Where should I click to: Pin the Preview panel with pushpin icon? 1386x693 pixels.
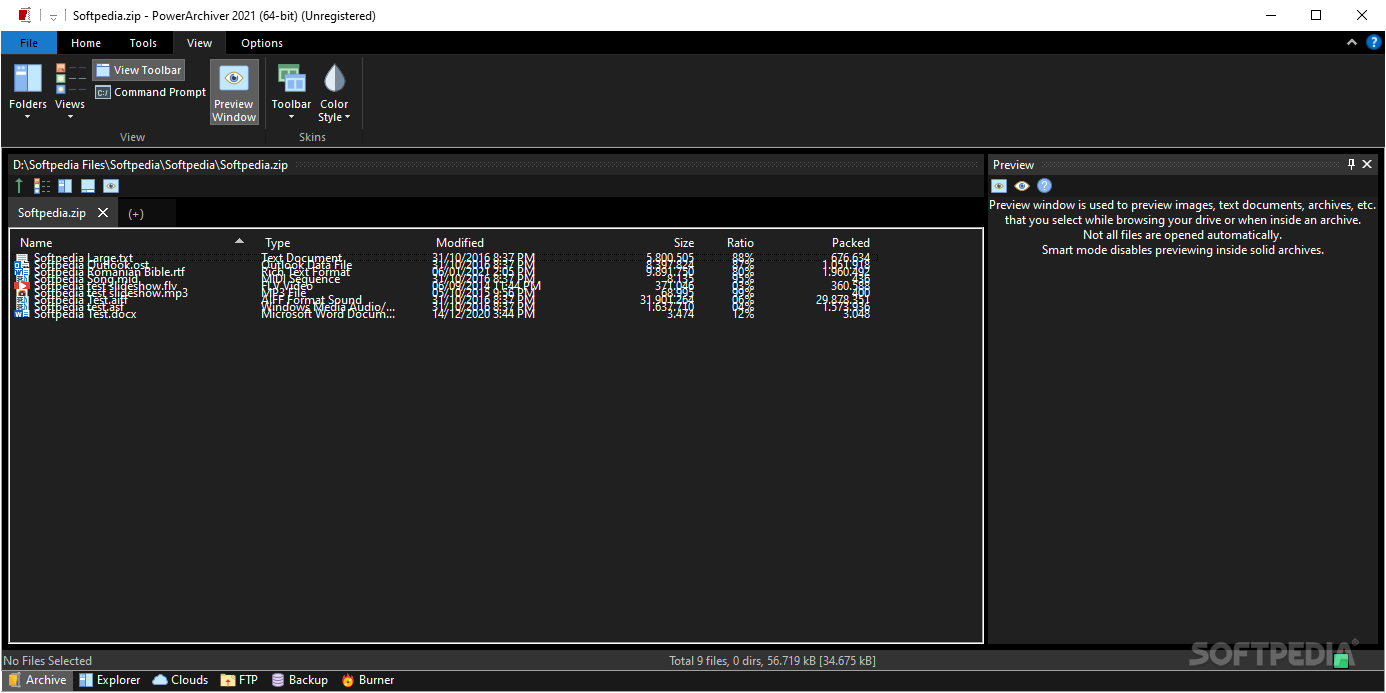1351,164
